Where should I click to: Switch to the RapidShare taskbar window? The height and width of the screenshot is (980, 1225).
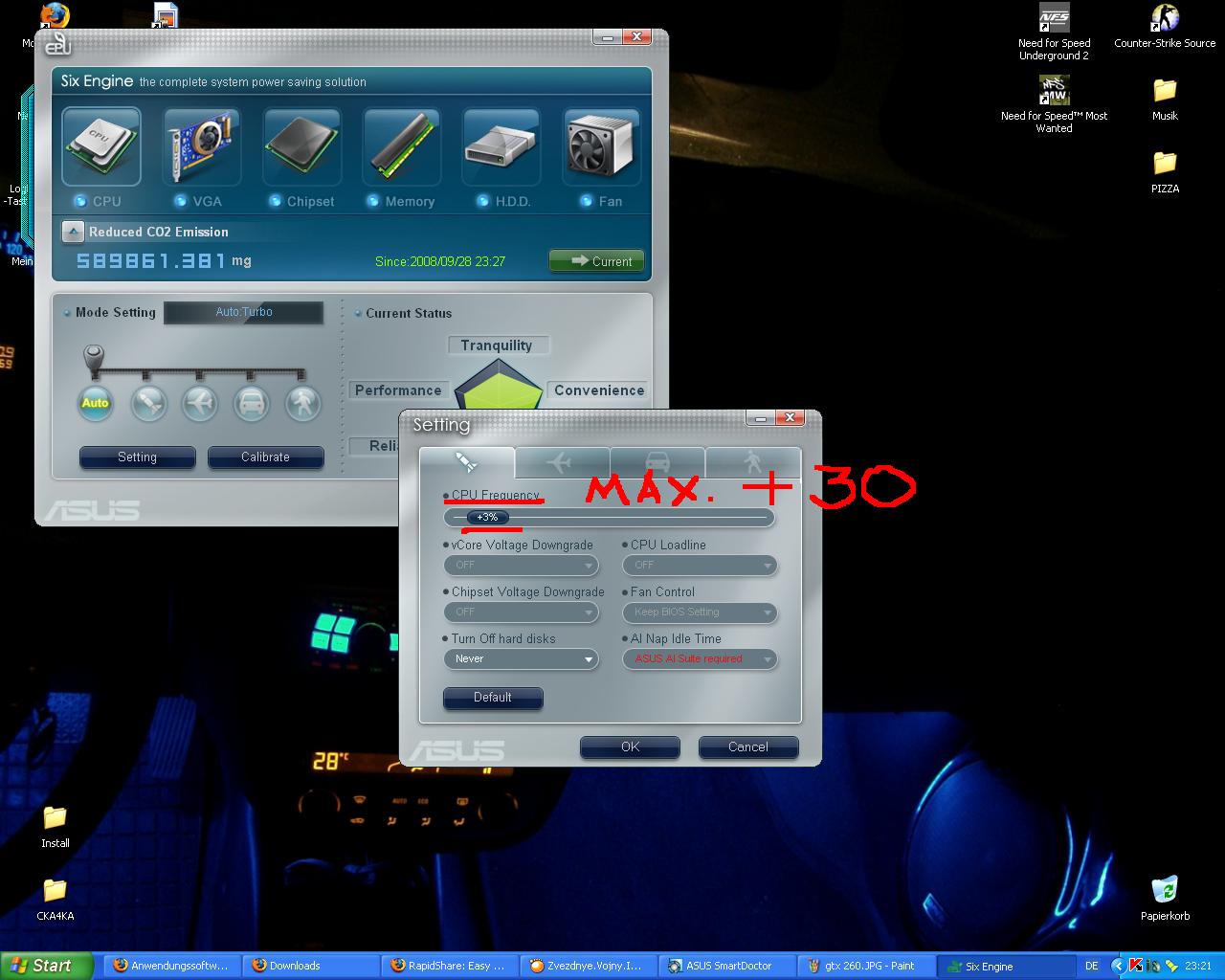click(449, 966)
